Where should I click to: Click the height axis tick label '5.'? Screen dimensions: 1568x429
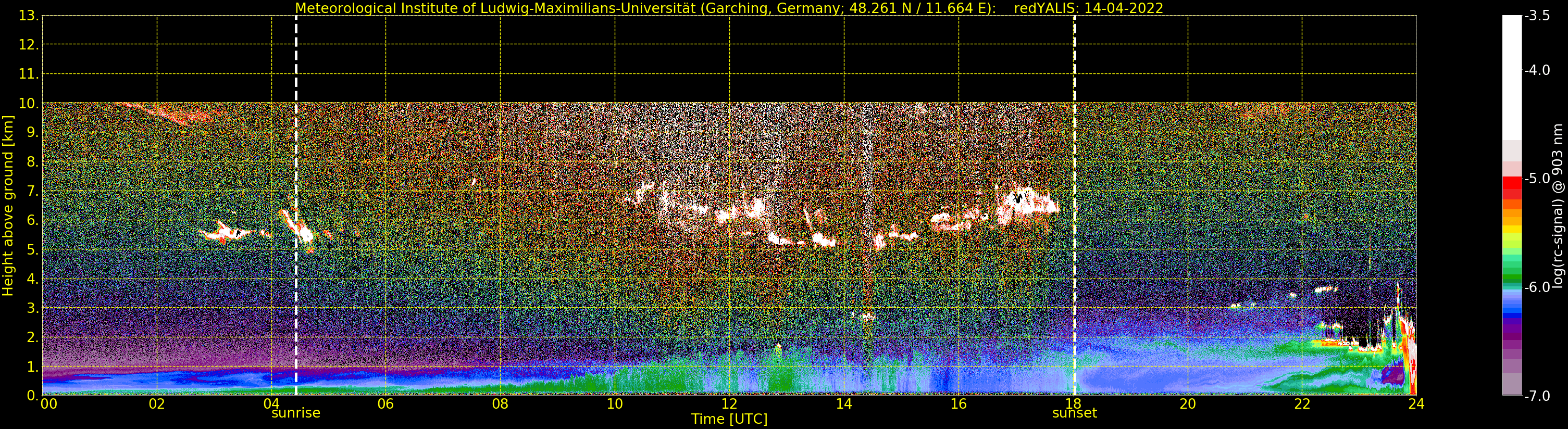click(x=32, y=249)
